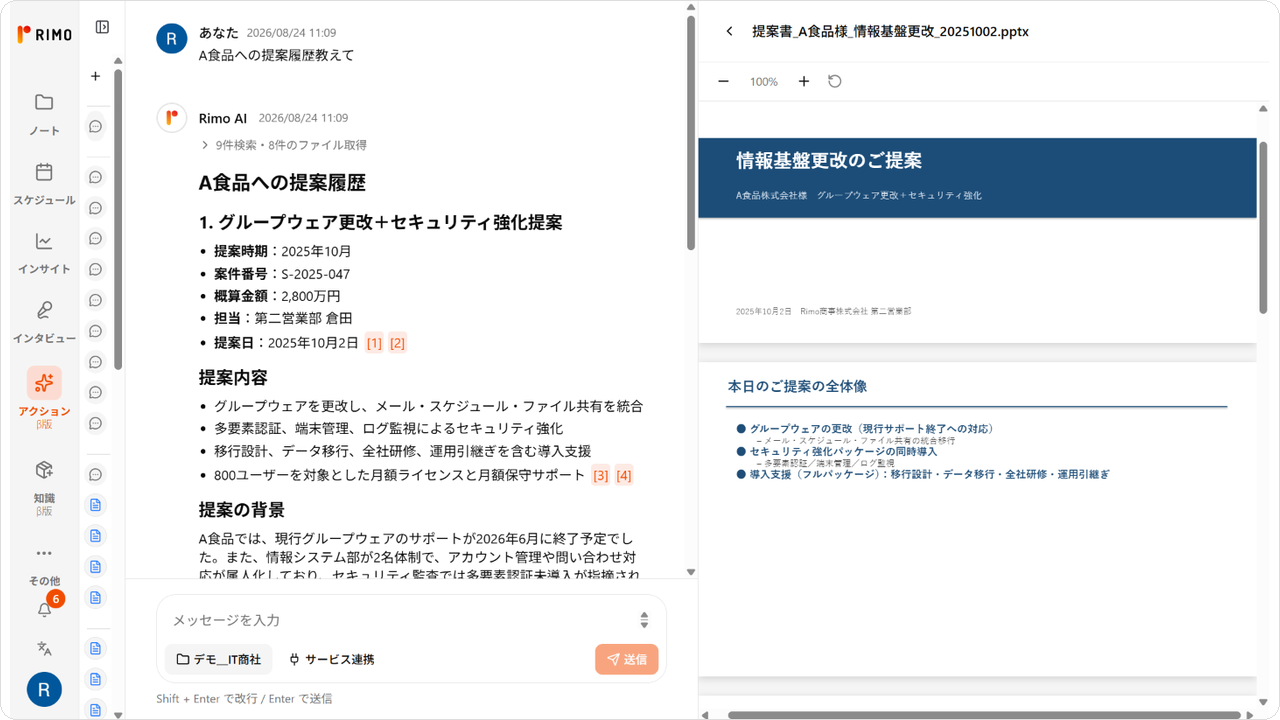1280x720 pixels.
Task: Open その他 more options menu
Action: [44, 565]
